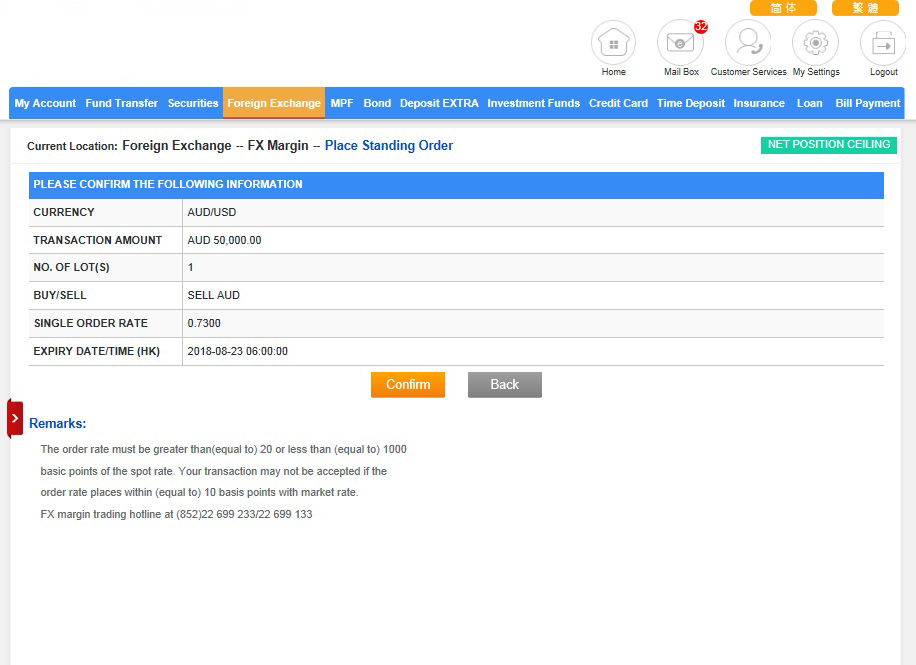916x665 pixels.
Task: Go to the Securities menu
Action: point(193,103)
